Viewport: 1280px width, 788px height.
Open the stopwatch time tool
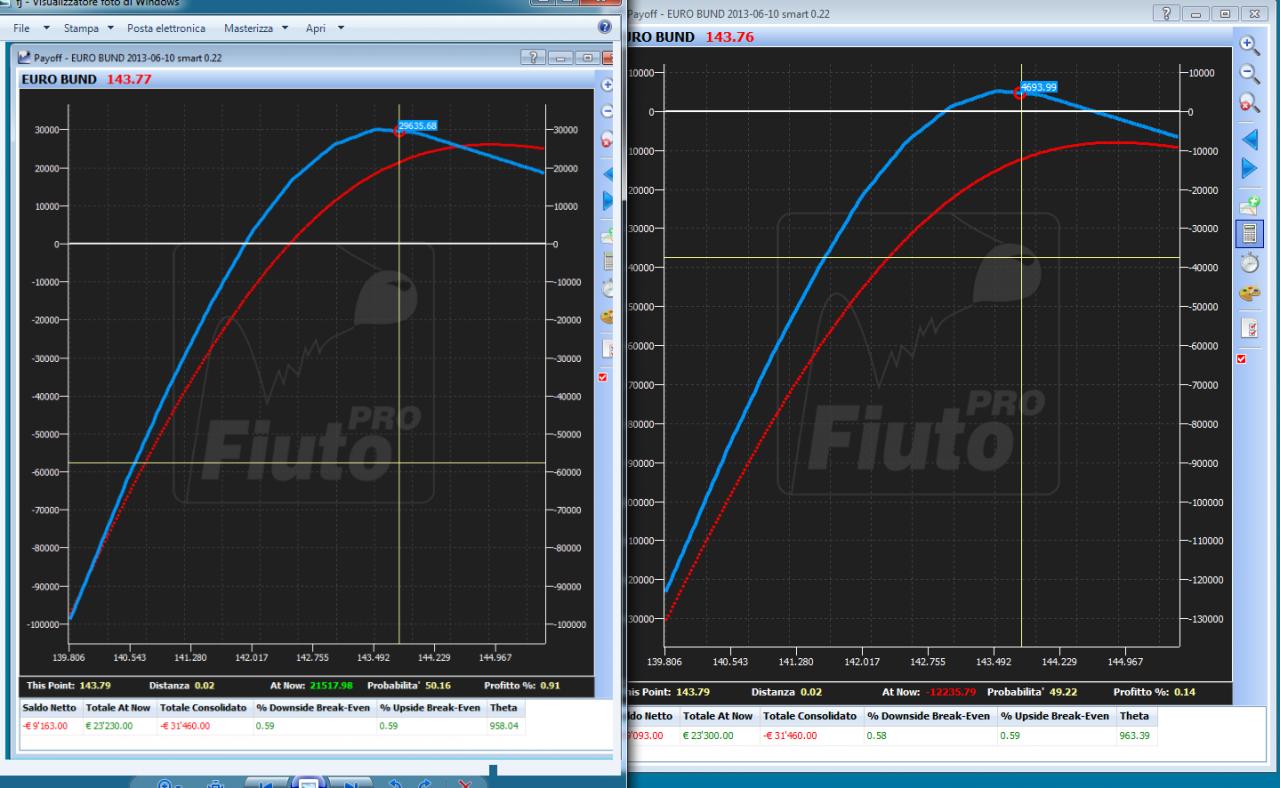coord(1249,263)
